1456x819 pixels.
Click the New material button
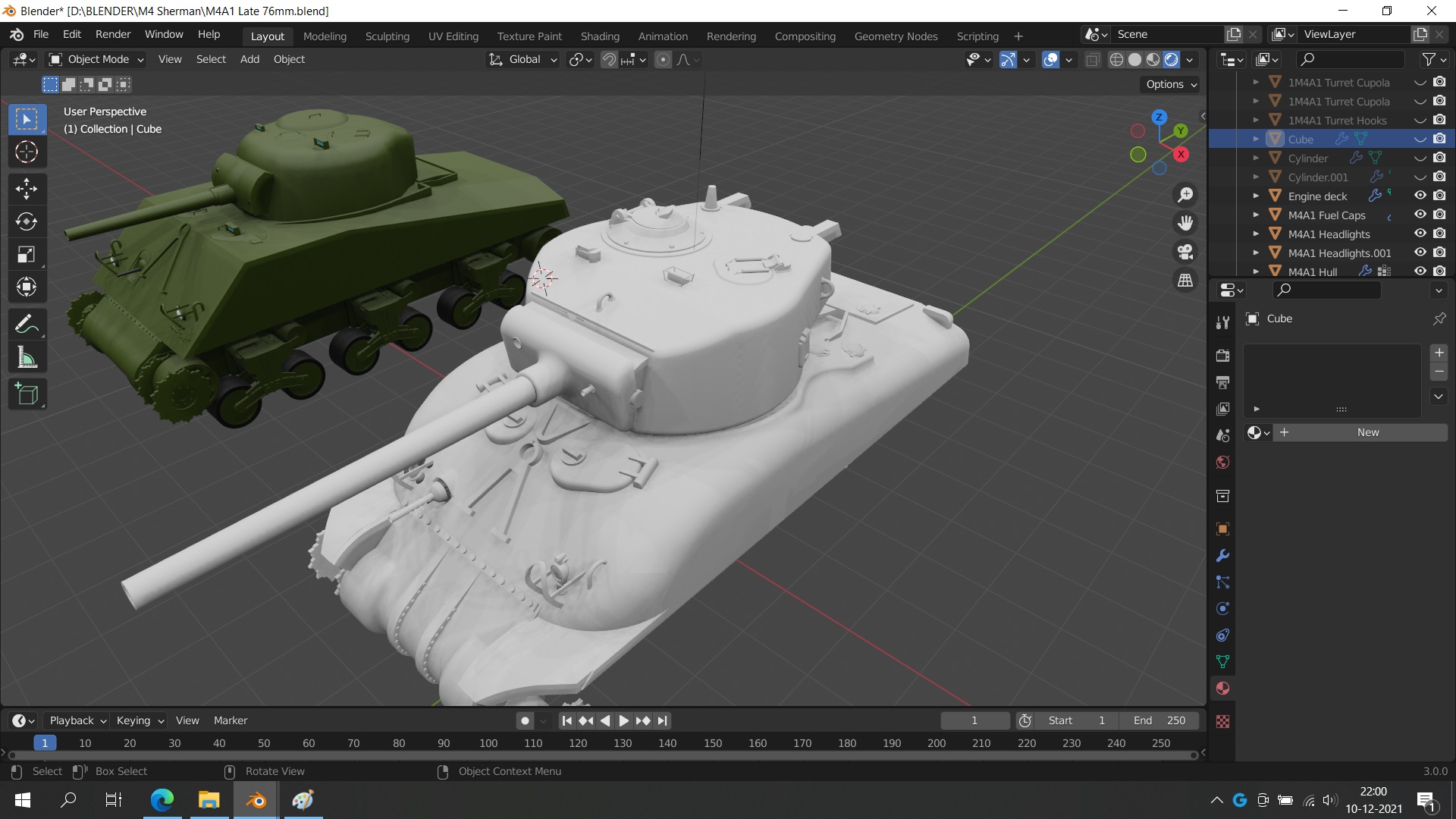[1367, 432]
